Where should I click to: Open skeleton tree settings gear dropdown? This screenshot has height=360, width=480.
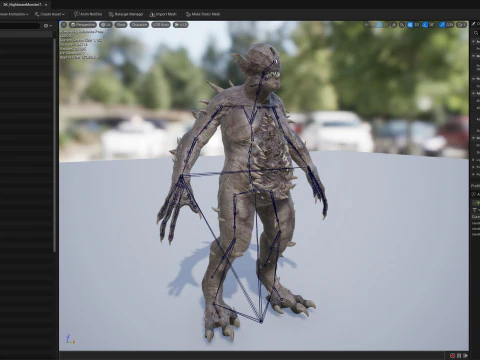48,26
